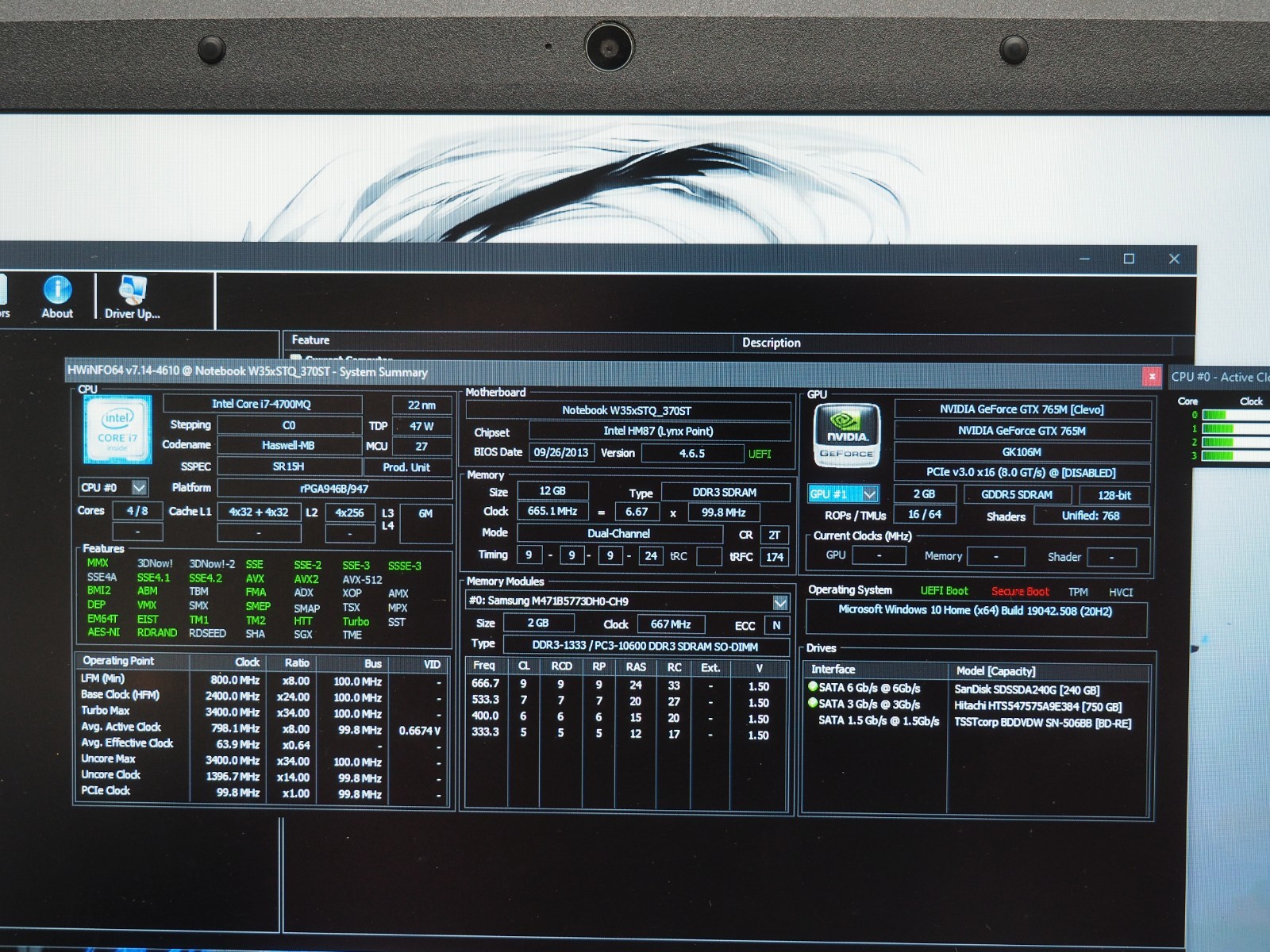Click the '4x256' L2 cache value

point(349,512)
